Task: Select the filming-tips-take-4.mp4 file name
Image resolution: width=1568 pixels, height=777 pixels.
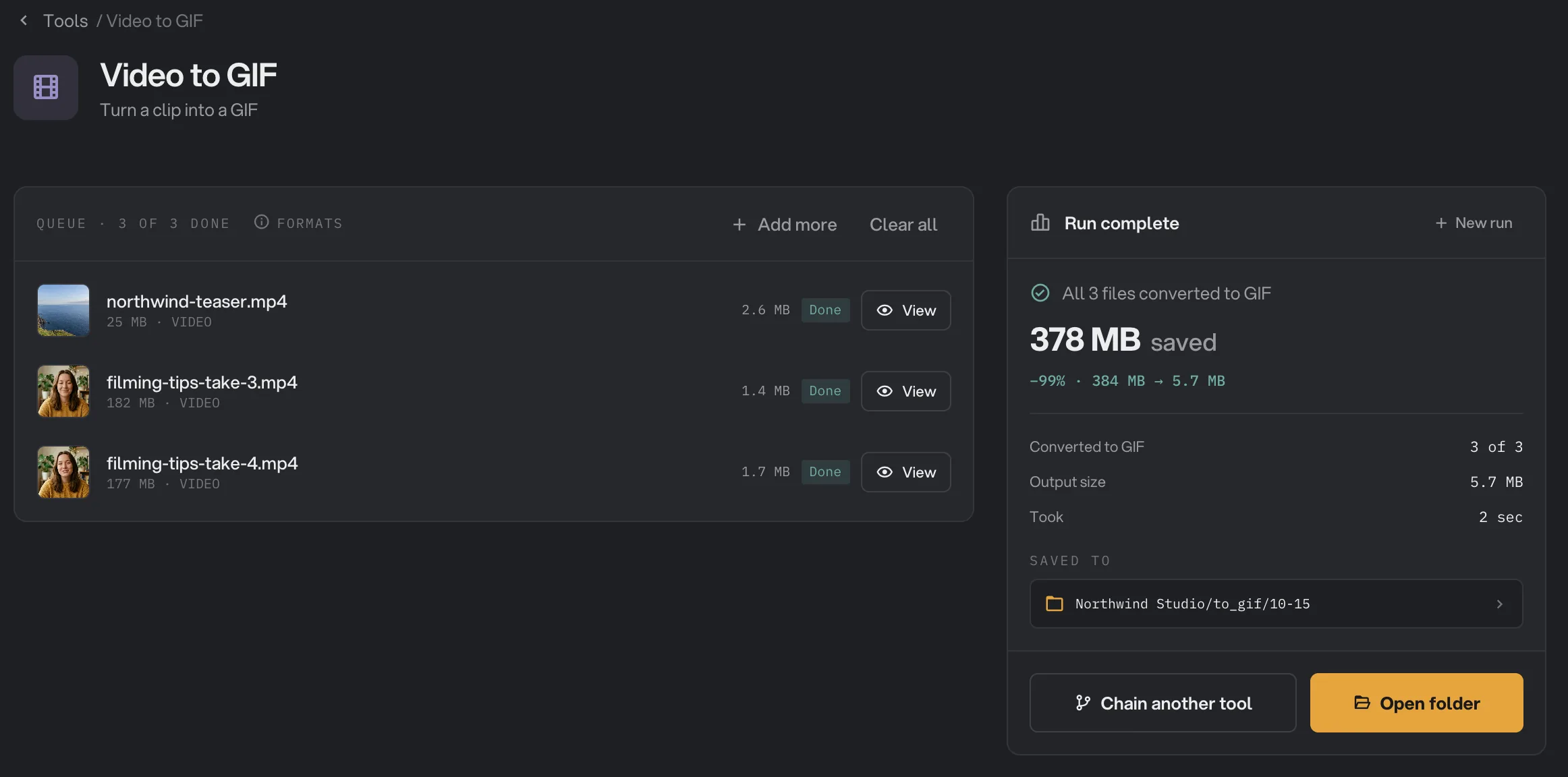Action: 202,463
